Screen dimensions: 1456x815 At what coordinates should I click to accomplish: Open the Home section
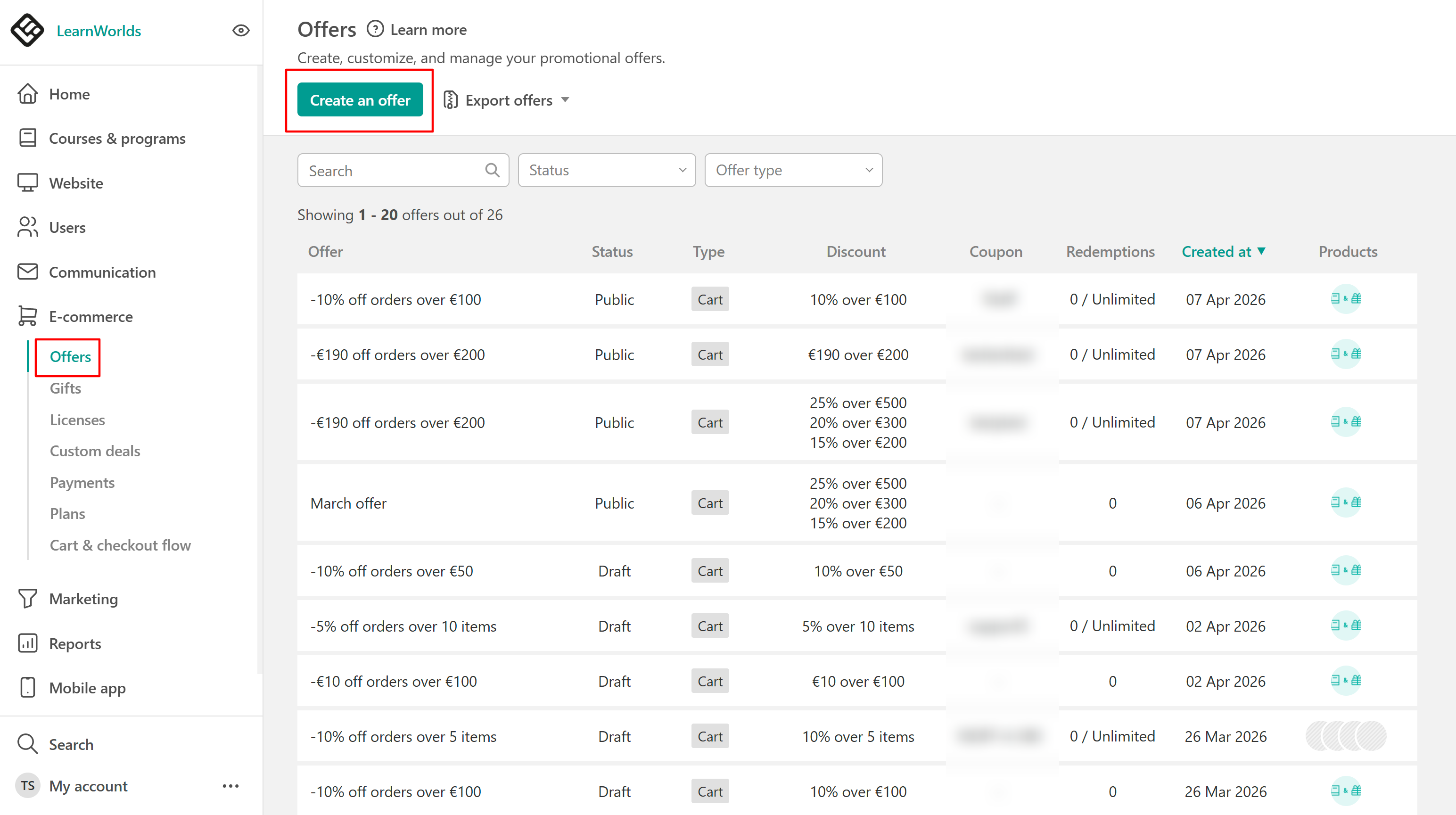tap(69, 94)
